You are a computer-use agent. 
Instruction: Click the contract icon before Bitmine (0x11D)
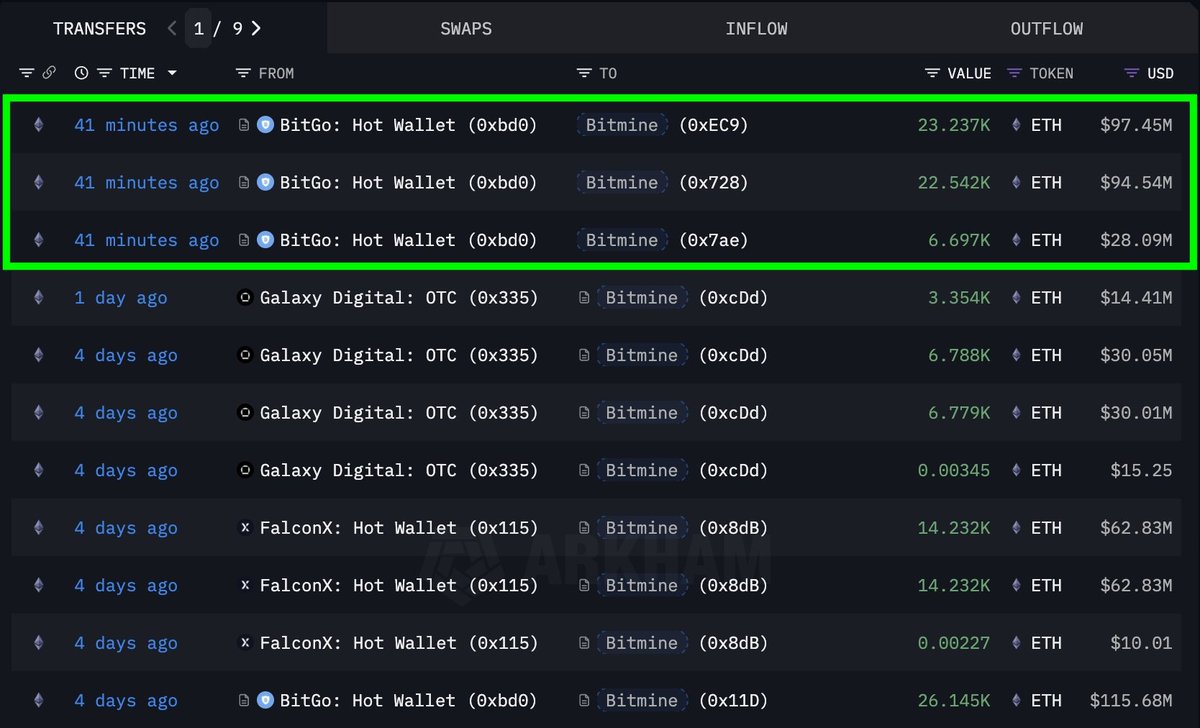[584, 701]
